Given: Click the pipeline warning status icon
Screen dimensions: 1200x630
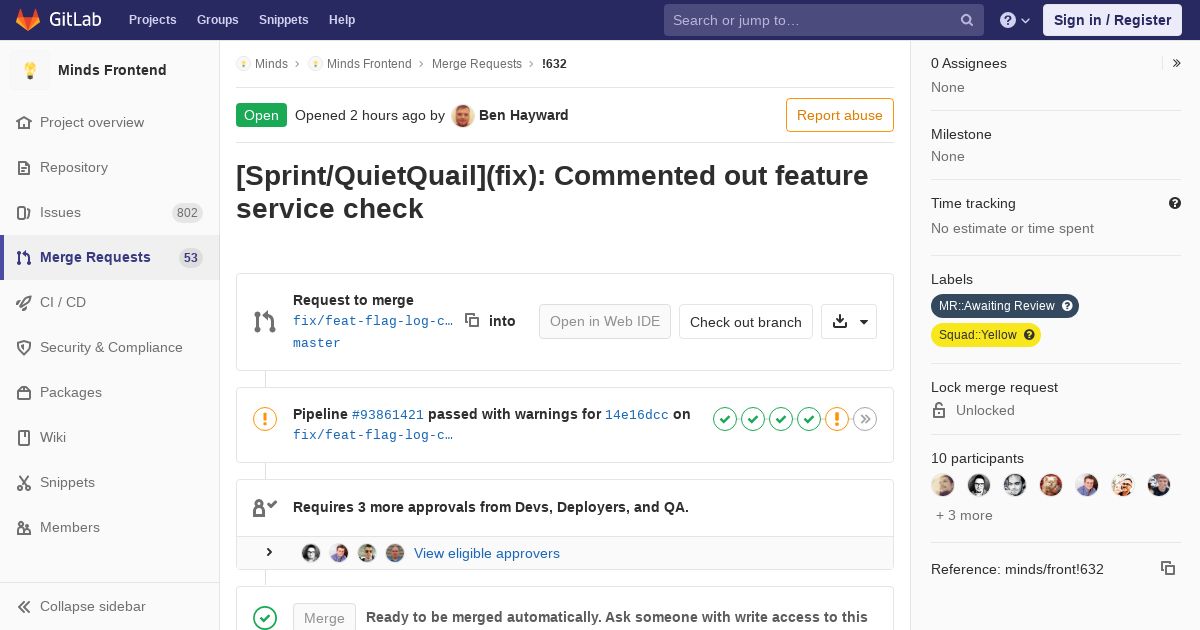Looking at the screenshot, I should [x=265, y=419].
